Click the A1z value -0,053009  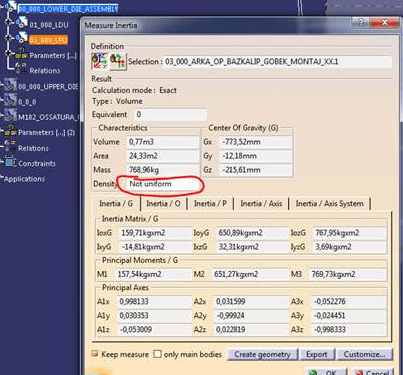point(154,330)
